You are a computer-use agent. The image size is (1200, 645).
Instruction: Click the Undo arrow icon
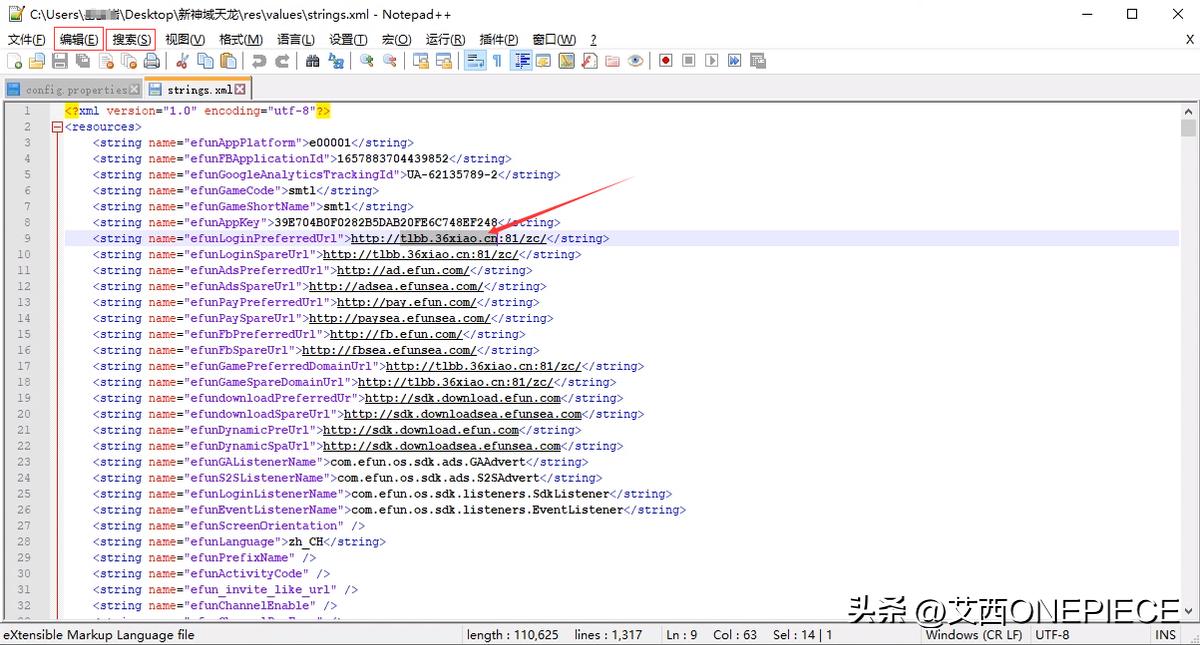(x=259, y=61)
